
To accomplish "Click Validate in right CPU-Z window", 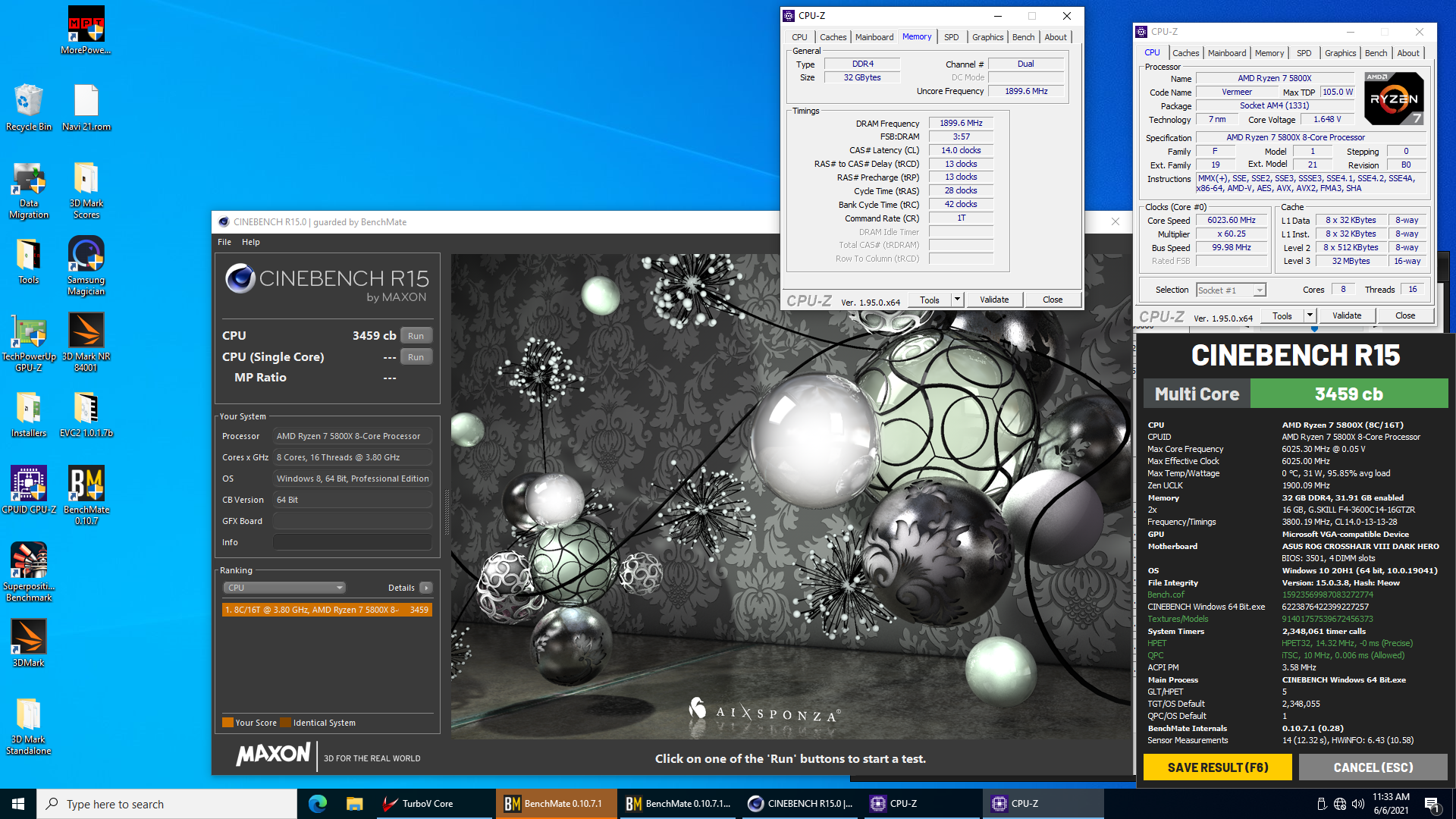I will 1346,315.
